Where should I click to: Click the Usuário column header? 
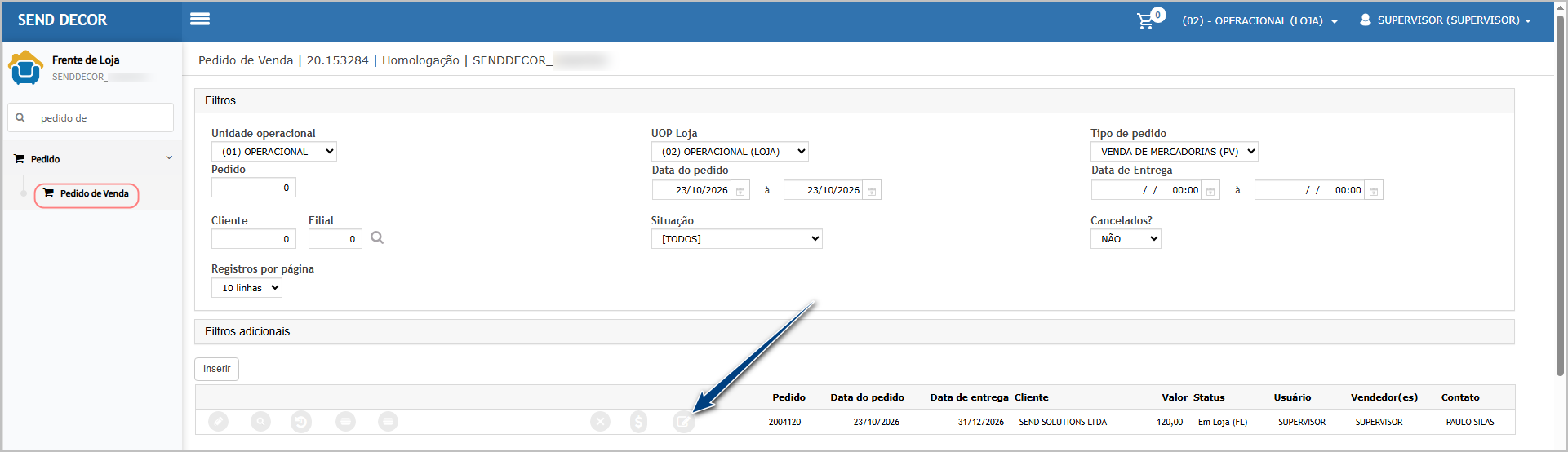[x=1292, y=397]
